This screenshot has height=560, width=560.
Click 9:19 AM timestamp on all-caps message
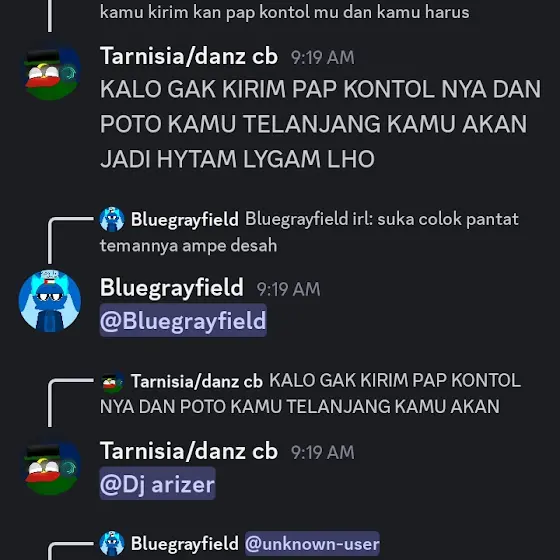coord(322,58)
